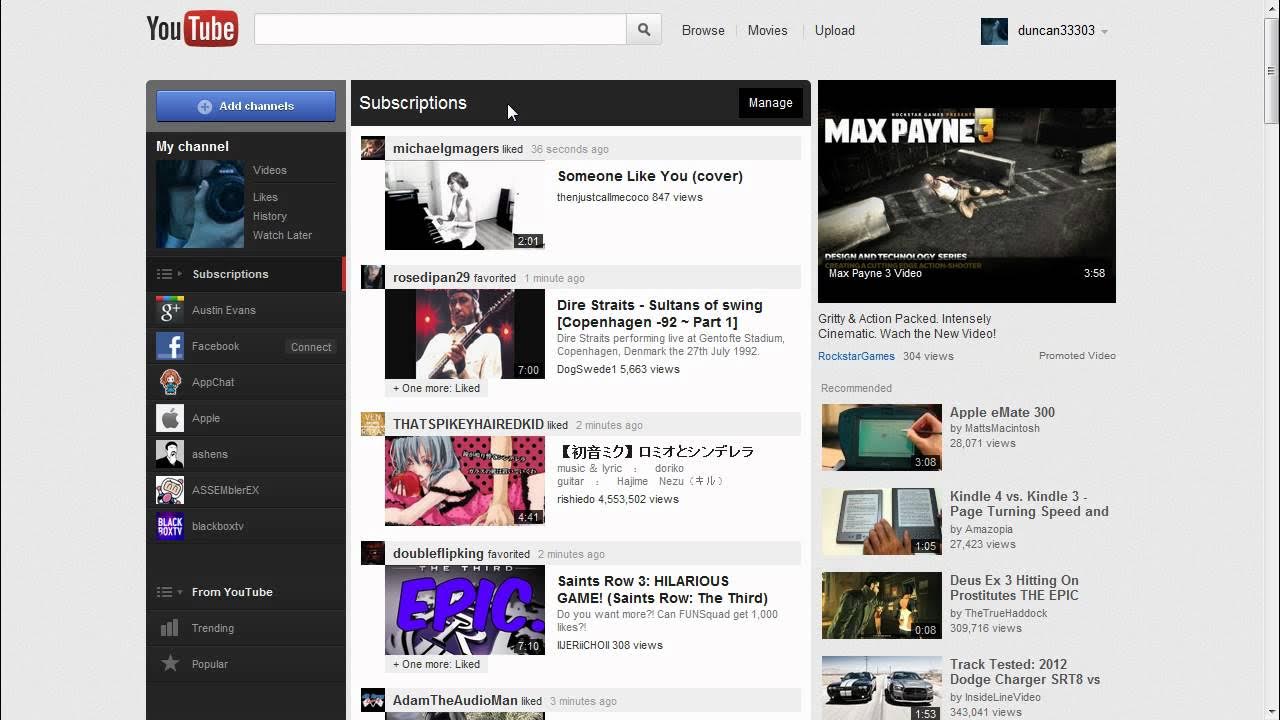Open the Dire Straits Sultans of swing title

pyautogui.click(x=660, y=313)
